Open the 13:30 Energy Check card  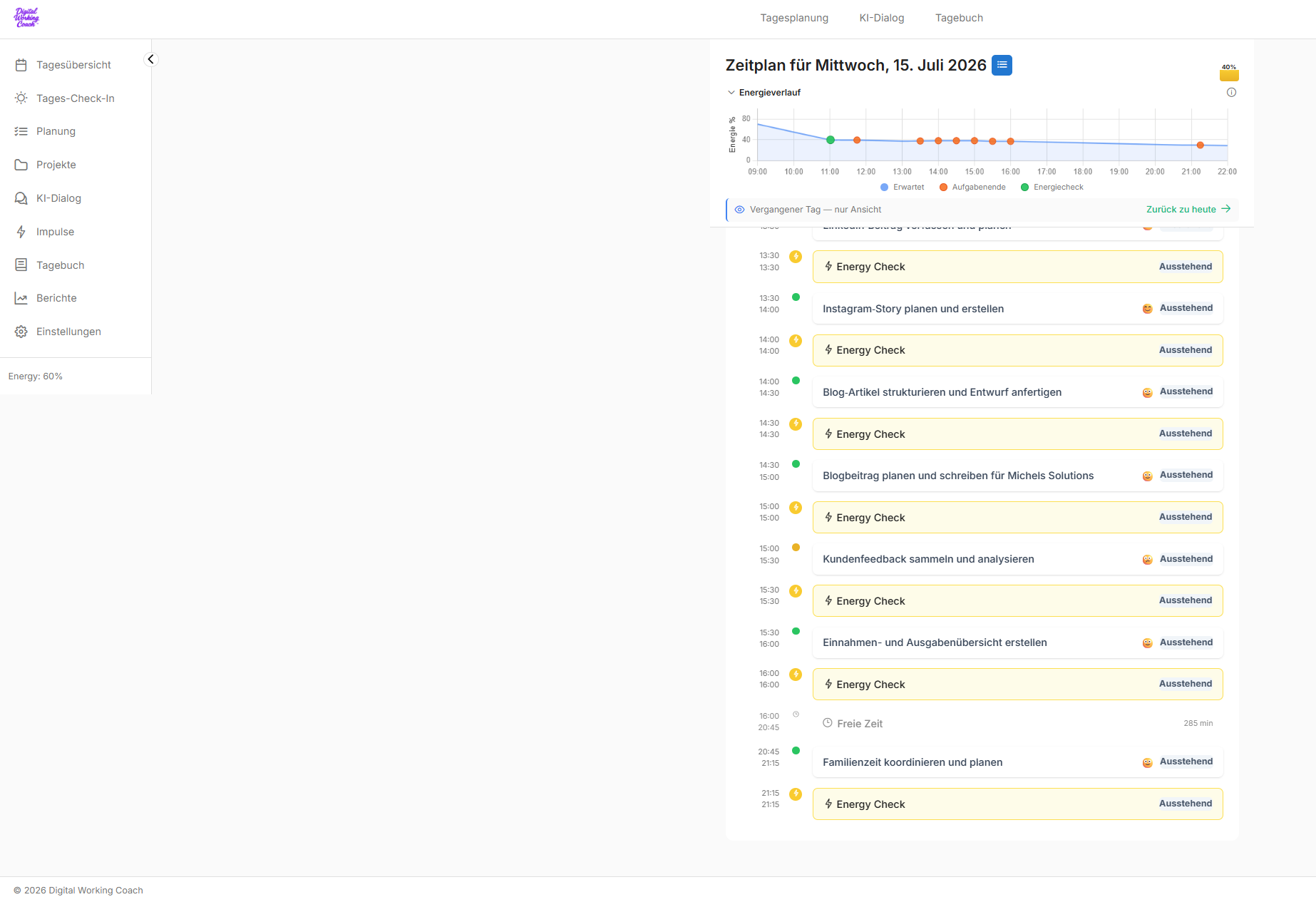[x=1017, y=267]
